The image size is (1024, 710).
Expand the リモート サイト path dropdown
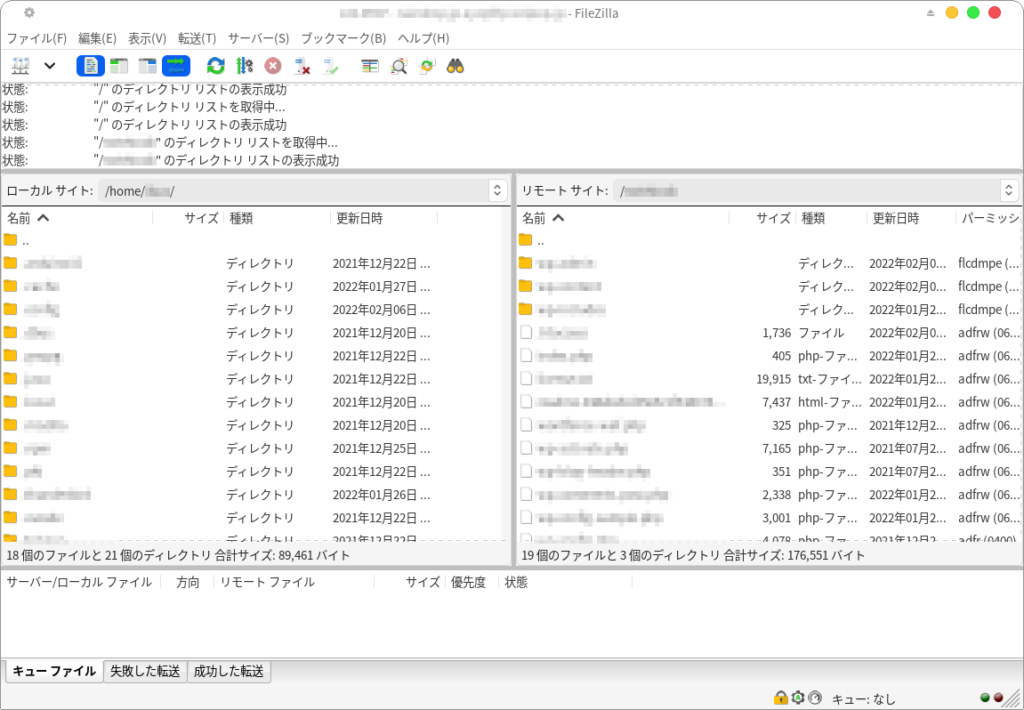[1009, 190]
